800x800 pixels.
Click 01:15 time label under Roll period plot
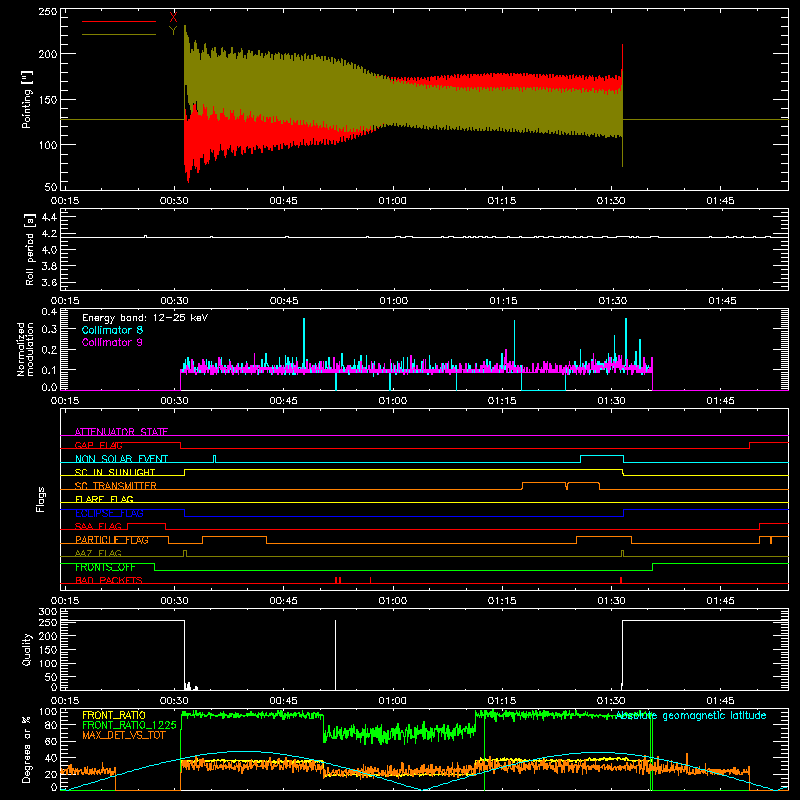tap(503, 301)
